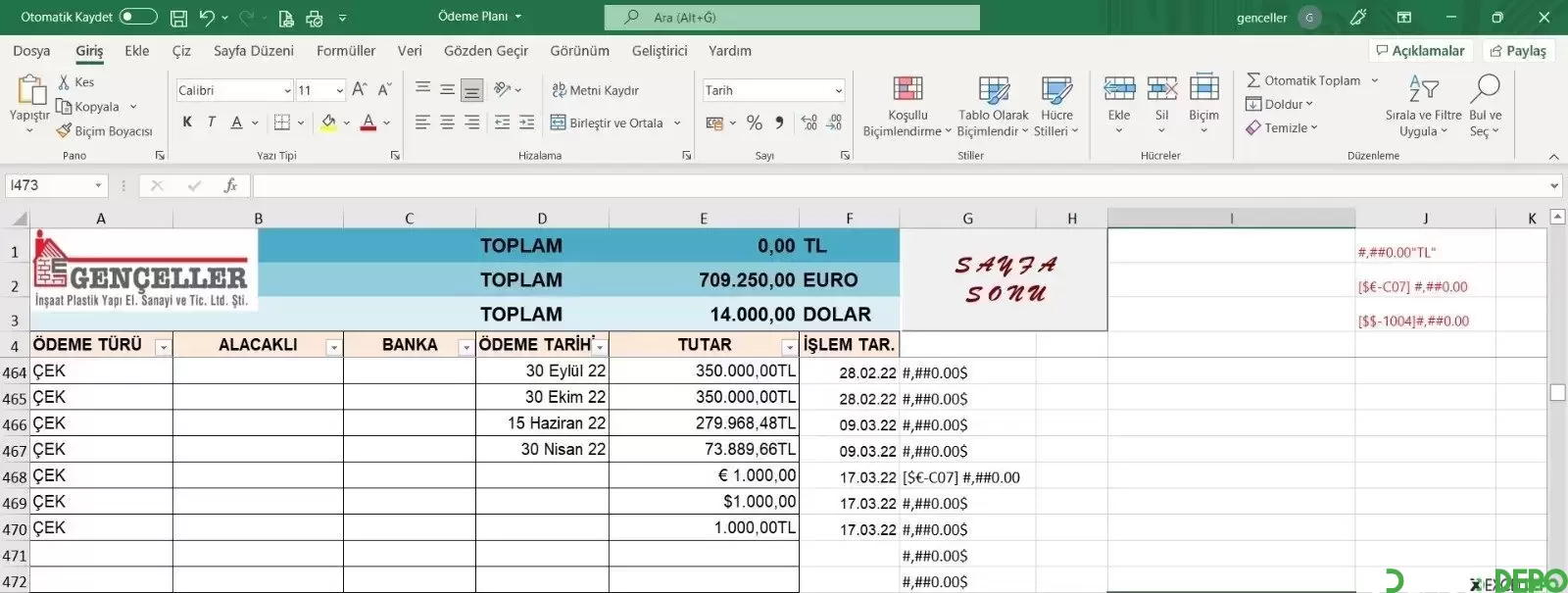The width and height of the screenshot is (1568, 593).
Task: Apply the red font color A
Action: [x=368, y=123]
